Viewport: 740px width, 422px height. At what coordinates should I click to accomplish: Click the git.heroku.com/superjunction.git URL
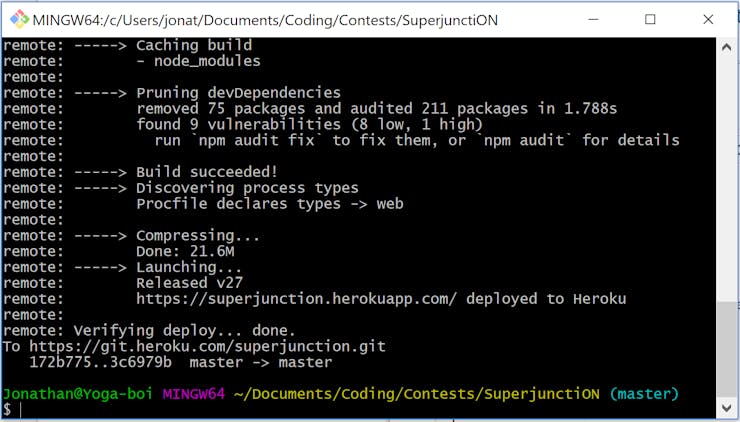tap(208, 347)
